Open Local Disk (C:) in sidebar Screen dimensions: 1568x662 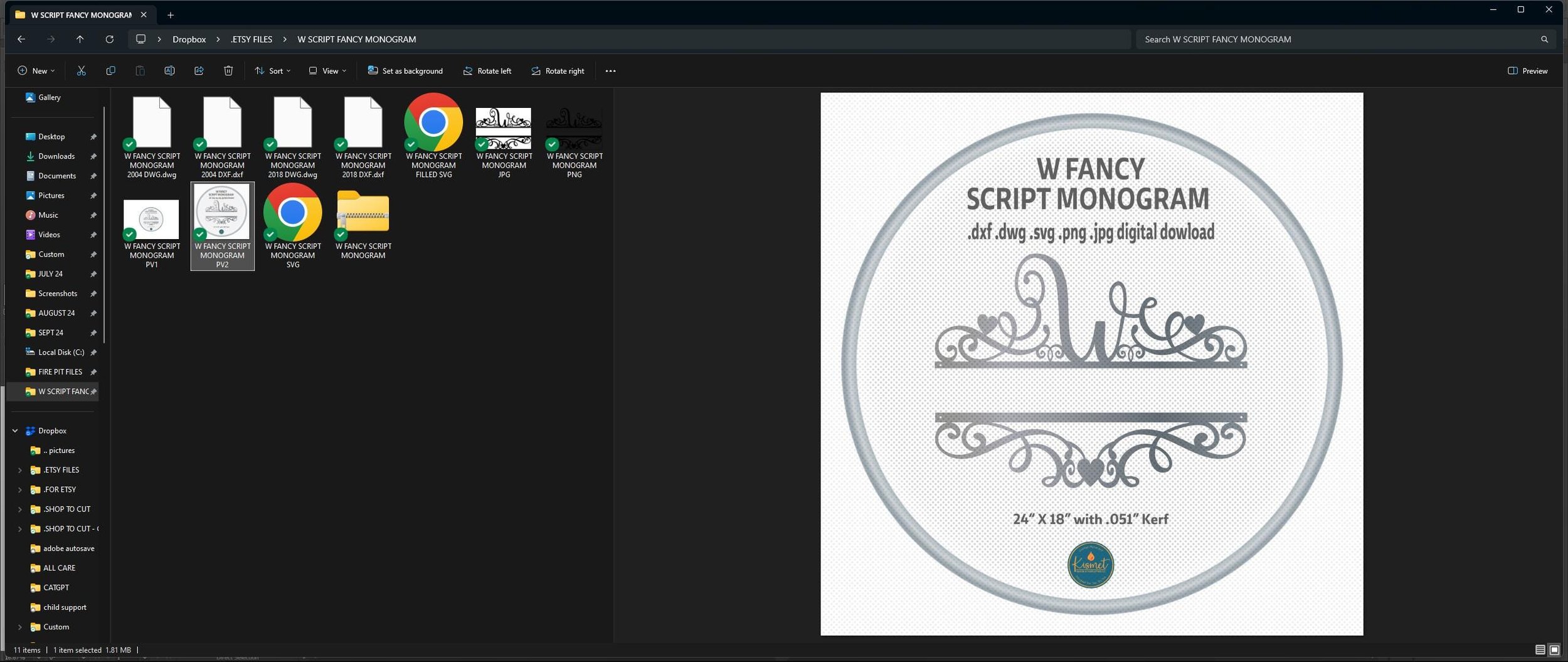click(61, 353)
